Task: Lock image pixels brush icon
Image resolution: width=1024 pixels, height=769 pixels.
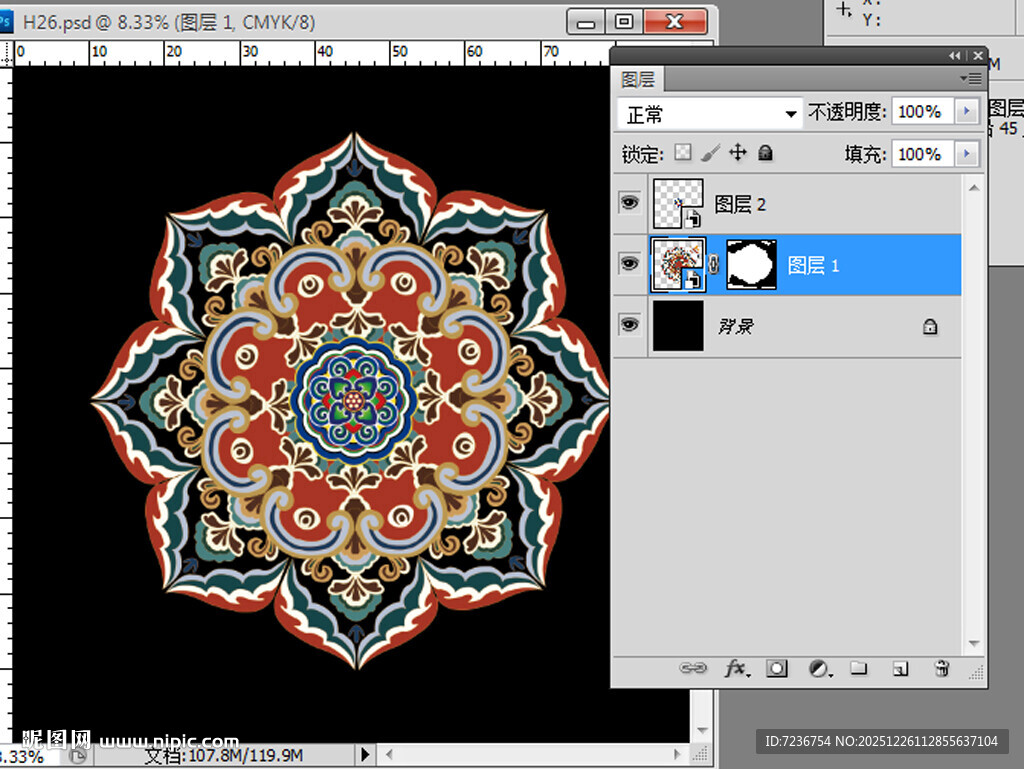Action: [x=710, y=153]
